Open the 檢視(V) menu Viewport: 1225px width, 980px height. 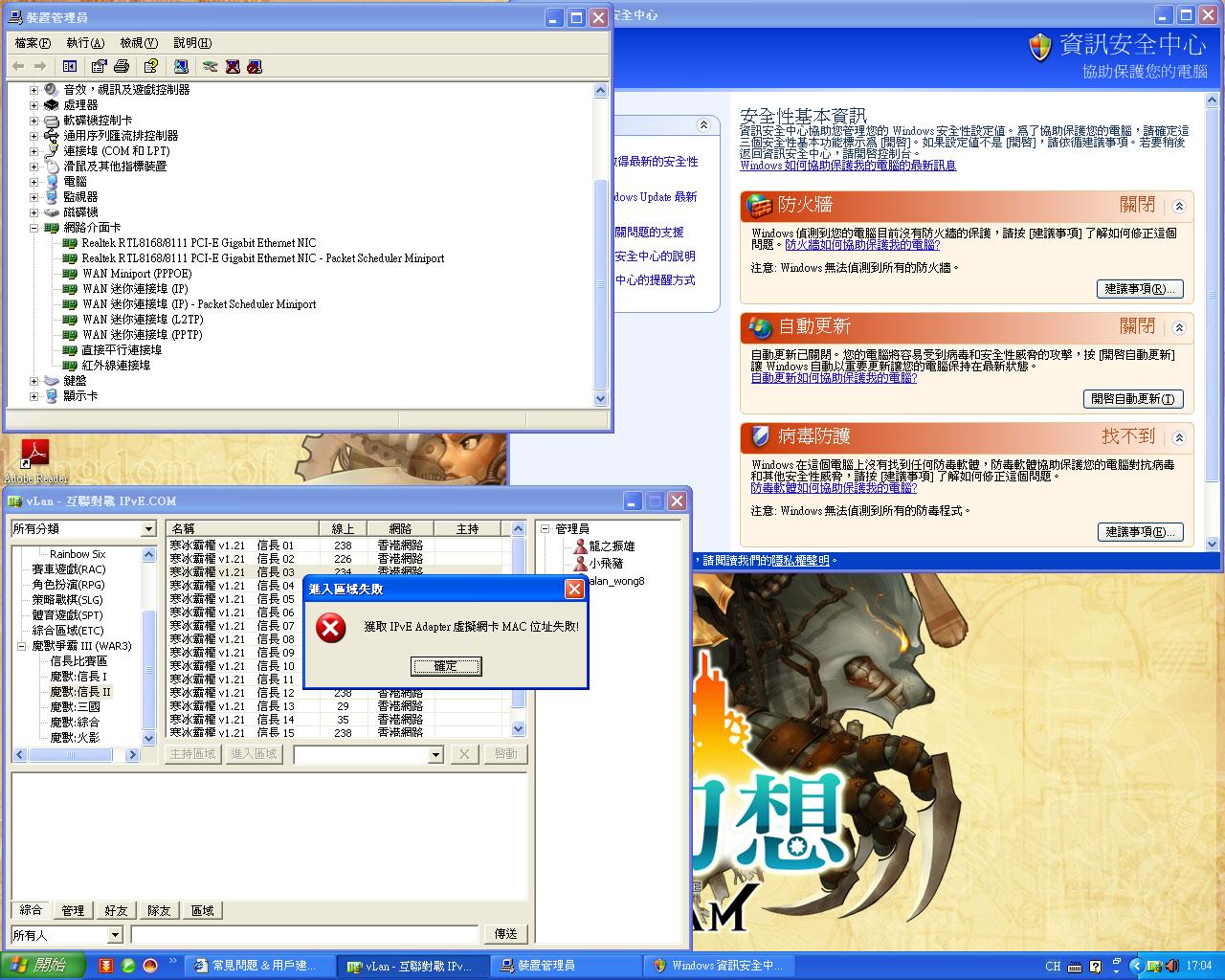click(139, 43)
